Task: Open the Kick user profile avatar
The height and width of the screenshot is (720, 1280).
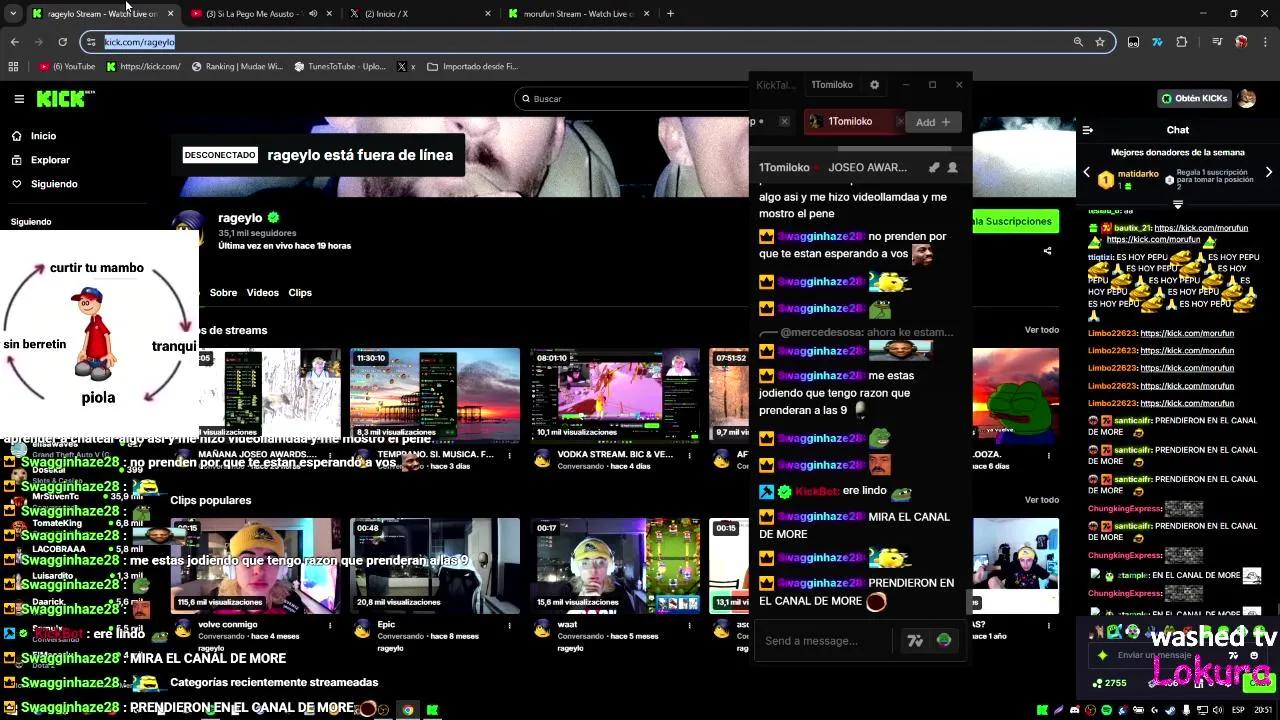Action: (1247, 99)
